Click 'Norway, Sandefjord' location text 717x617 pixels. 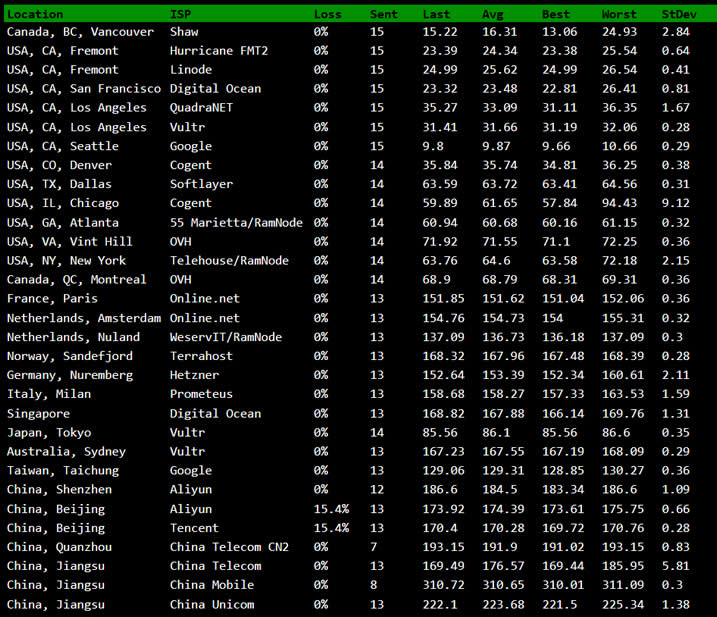70,356
